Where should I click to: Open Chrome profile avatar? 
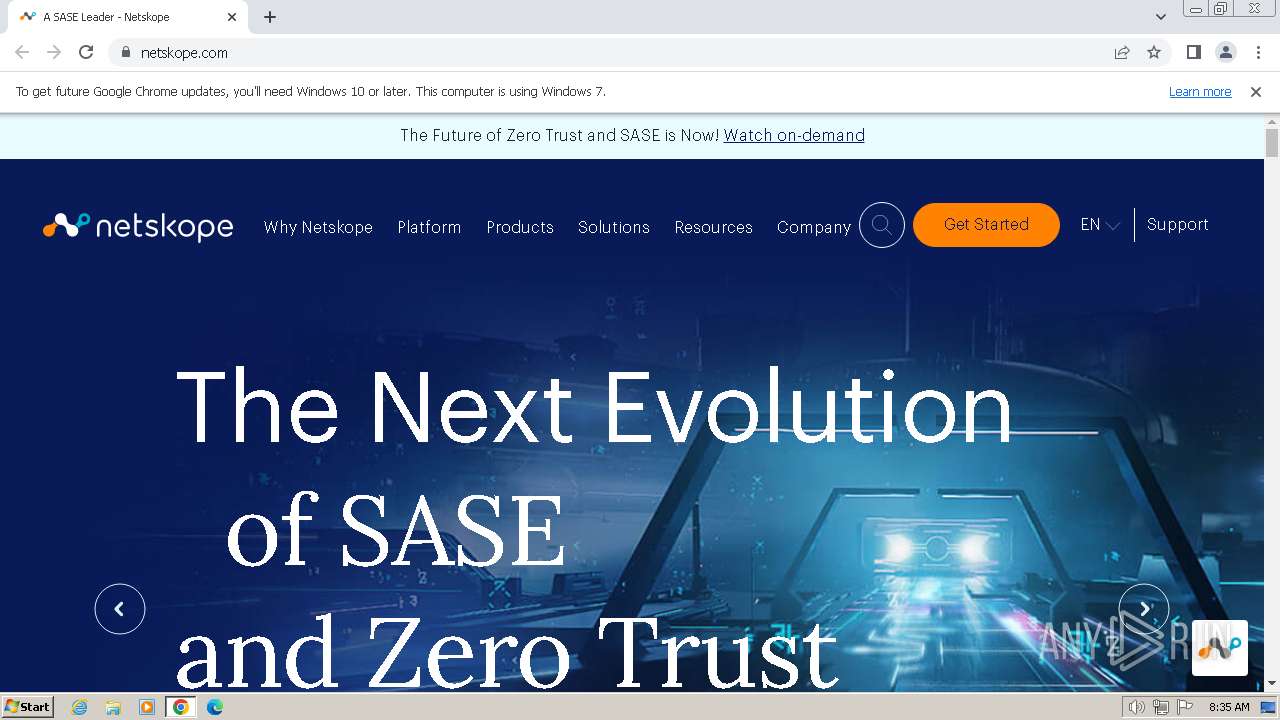pos(1225,52)
